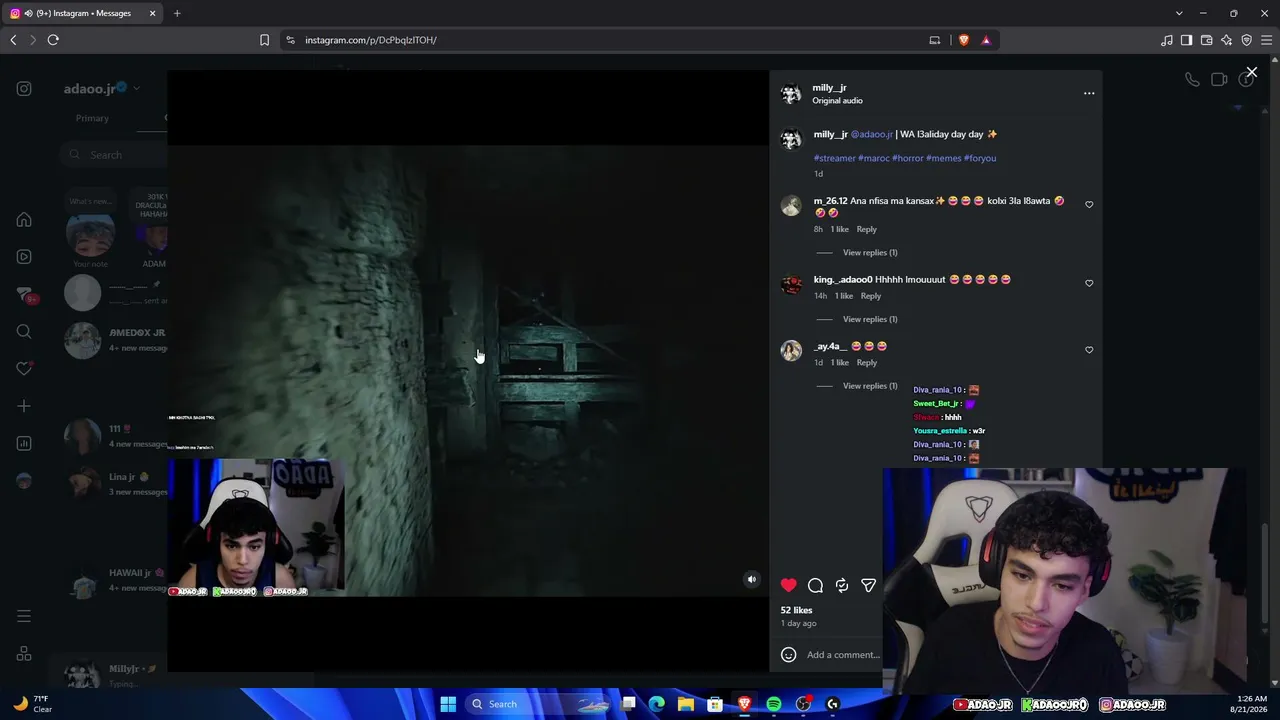Expand replies under king._adaoo0's comment
Viewport: 1280px width, 720px height.
[870, 319]
